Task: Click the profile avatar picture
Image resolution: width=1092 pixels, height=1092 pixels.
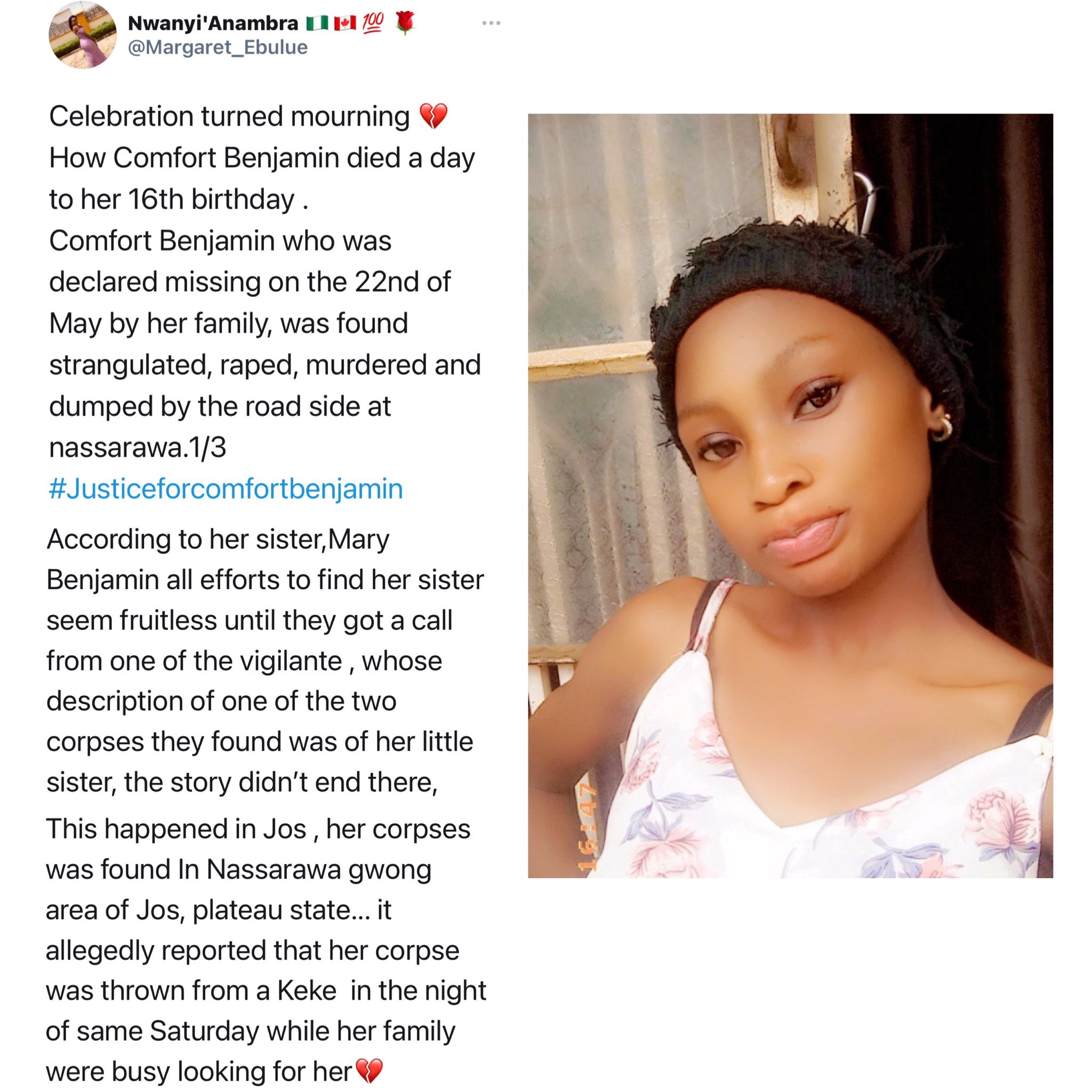Action: point(83,35)
